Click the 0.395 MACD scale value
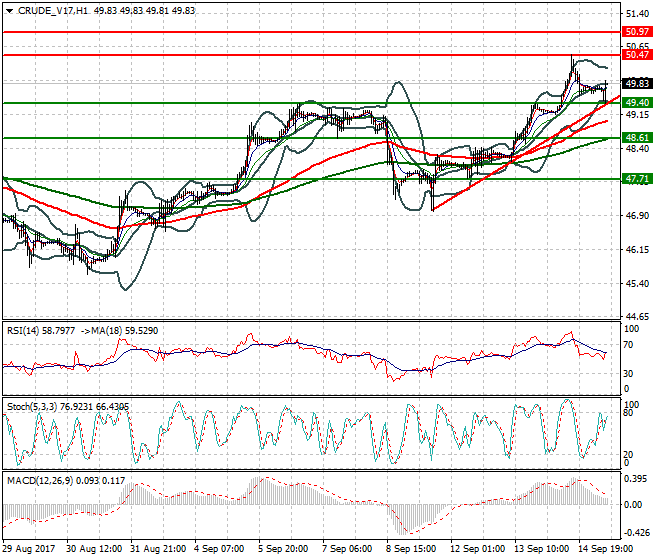Screen dimensions: 660x560 (x=636, y=479)
